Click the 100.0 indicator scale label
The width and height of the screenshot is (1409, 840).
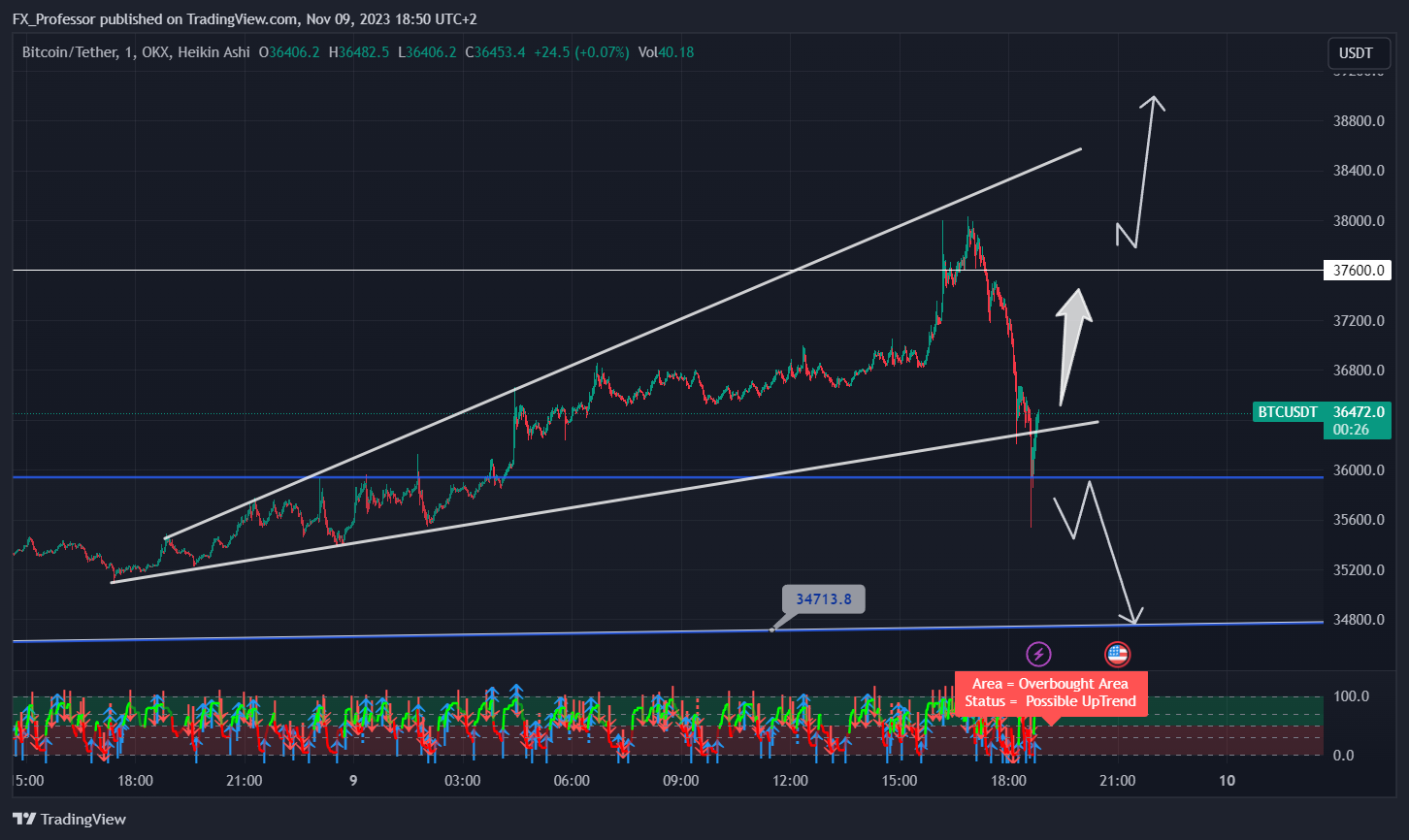tap(1352, 696)
